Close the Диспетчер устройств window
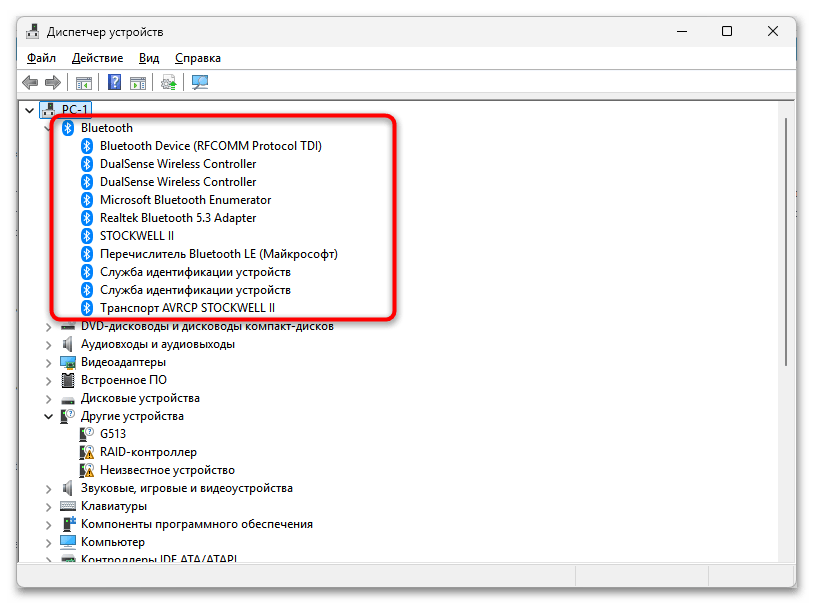 pos(773,32)
